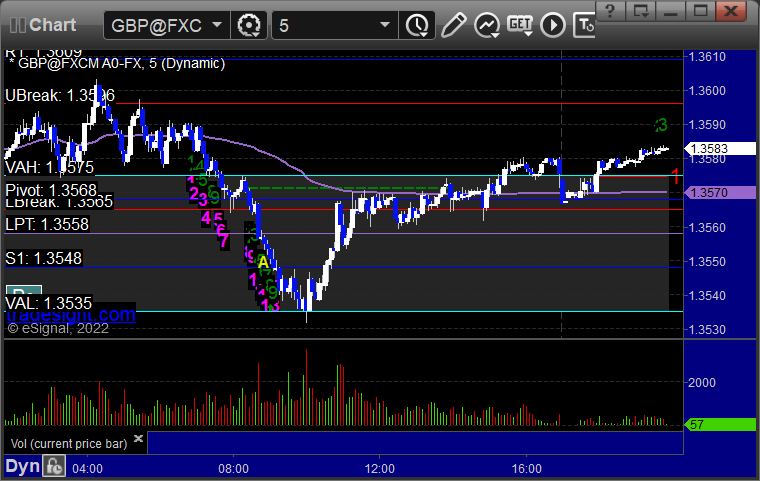Select the pencil drawing tools icon
This screenshot has width=760, height=481.
[x=453, y=25]
